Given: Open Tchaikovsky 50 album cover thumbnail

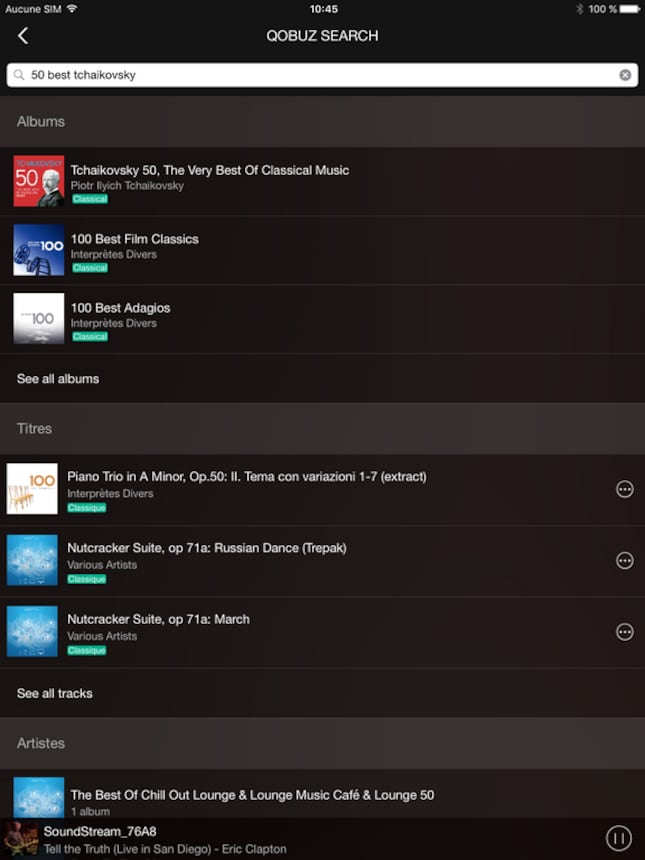Looking at the screenshot, I should tap(38, 181).
